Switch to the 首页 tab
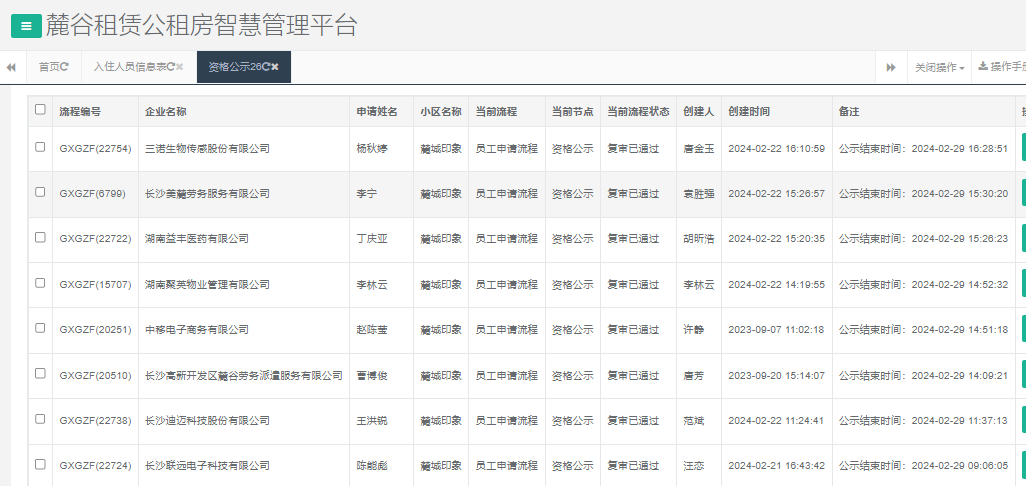Image resolution: width=1026 pixels, height=486 pixels. [x=54, y=67]
